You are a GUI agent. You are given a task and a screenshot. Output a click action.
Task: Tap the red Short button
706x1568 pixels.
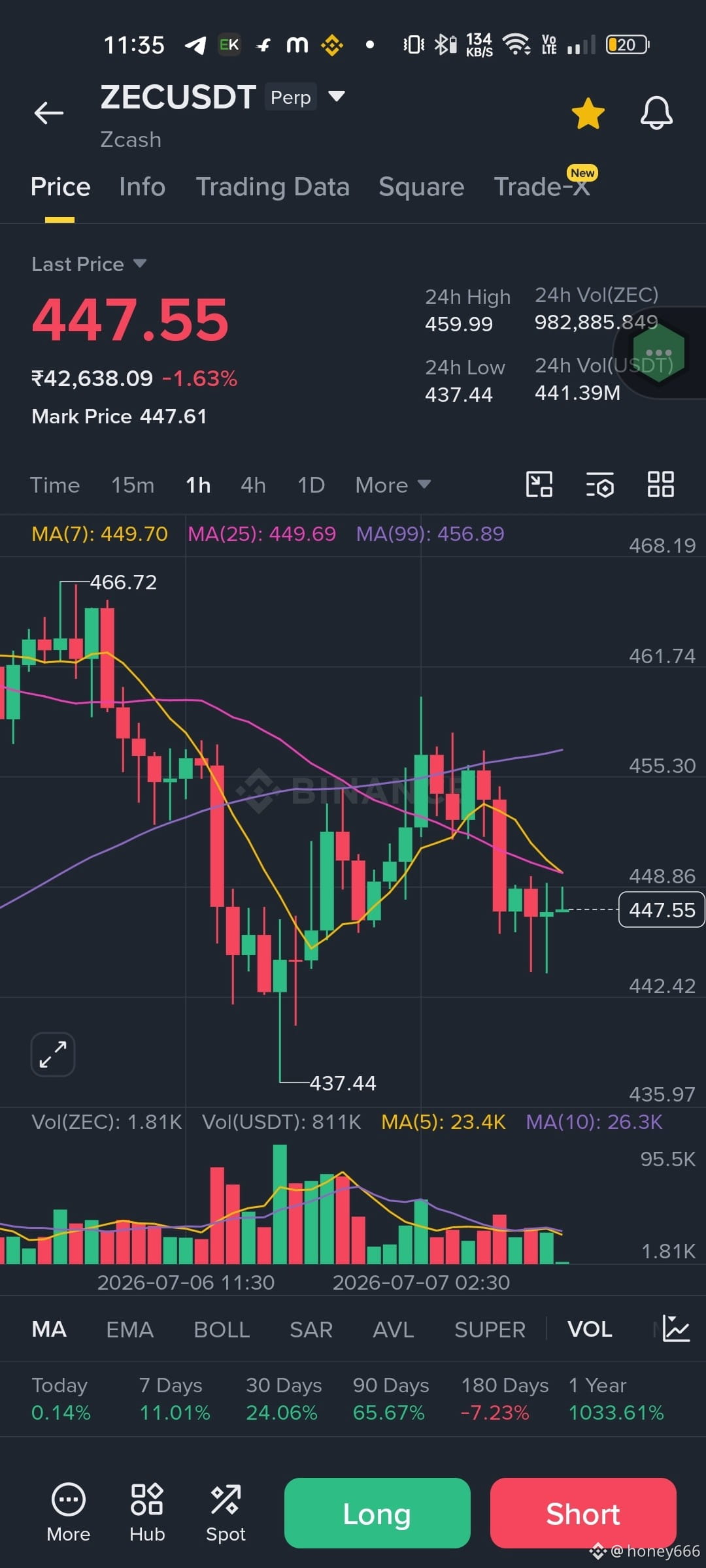583,1513
